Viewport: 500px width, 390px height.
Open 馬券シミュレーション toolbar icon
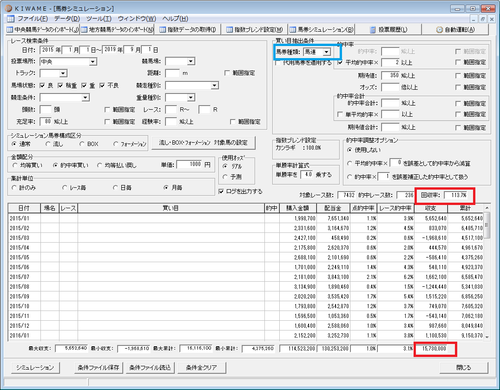pyautogui.click(x=293, y=30)
